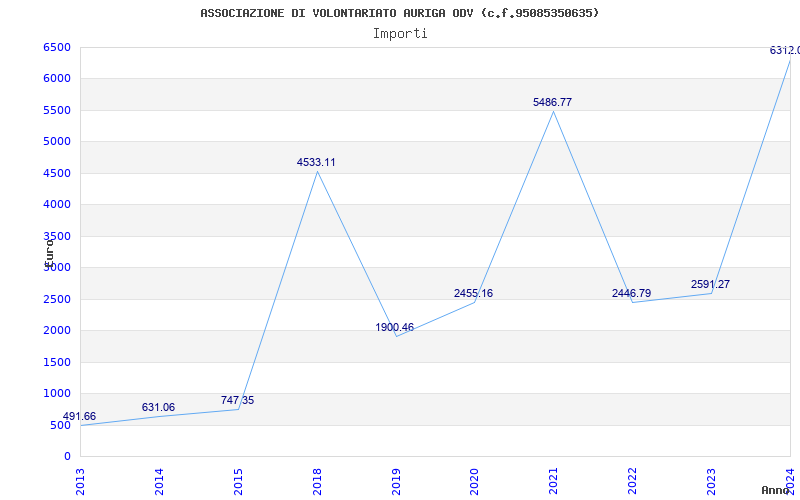Click the chart title ASSOCIAZIONE DI VOLONTARIATO AURIGA ODV

click(399, 13)
